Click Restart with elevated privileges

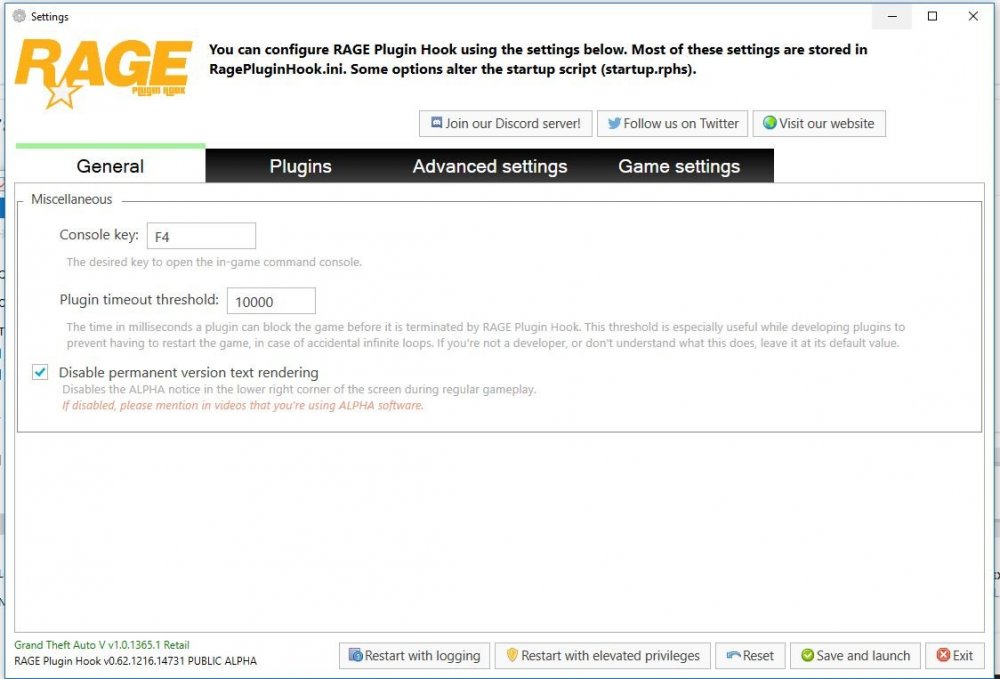[603, 655]
